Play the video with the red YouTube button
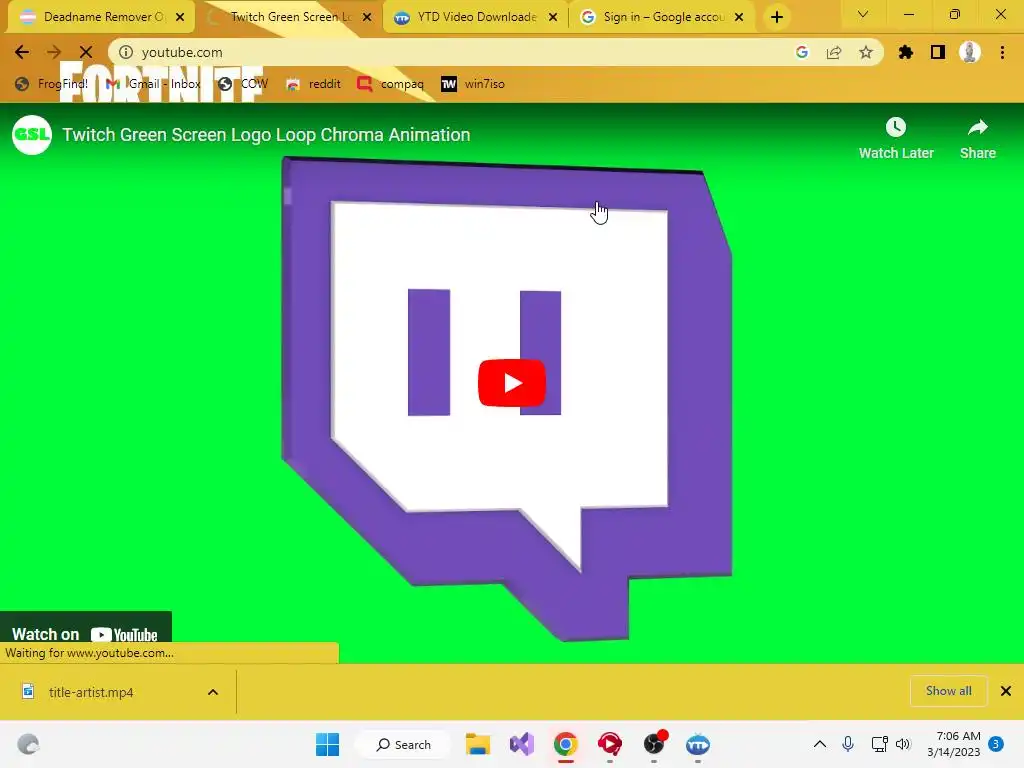Screen dimensions: 1024x768 pyautogui.click(x=511, y=383)
